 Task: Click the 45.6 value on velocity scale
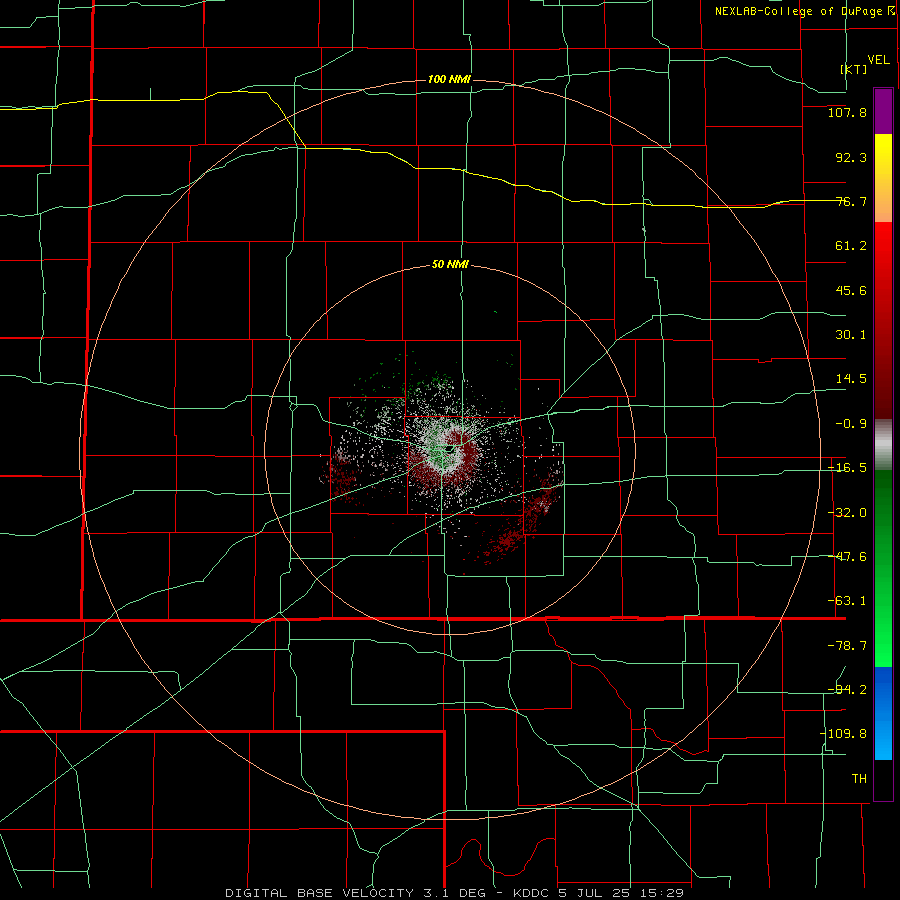click(x=851, y=290)
